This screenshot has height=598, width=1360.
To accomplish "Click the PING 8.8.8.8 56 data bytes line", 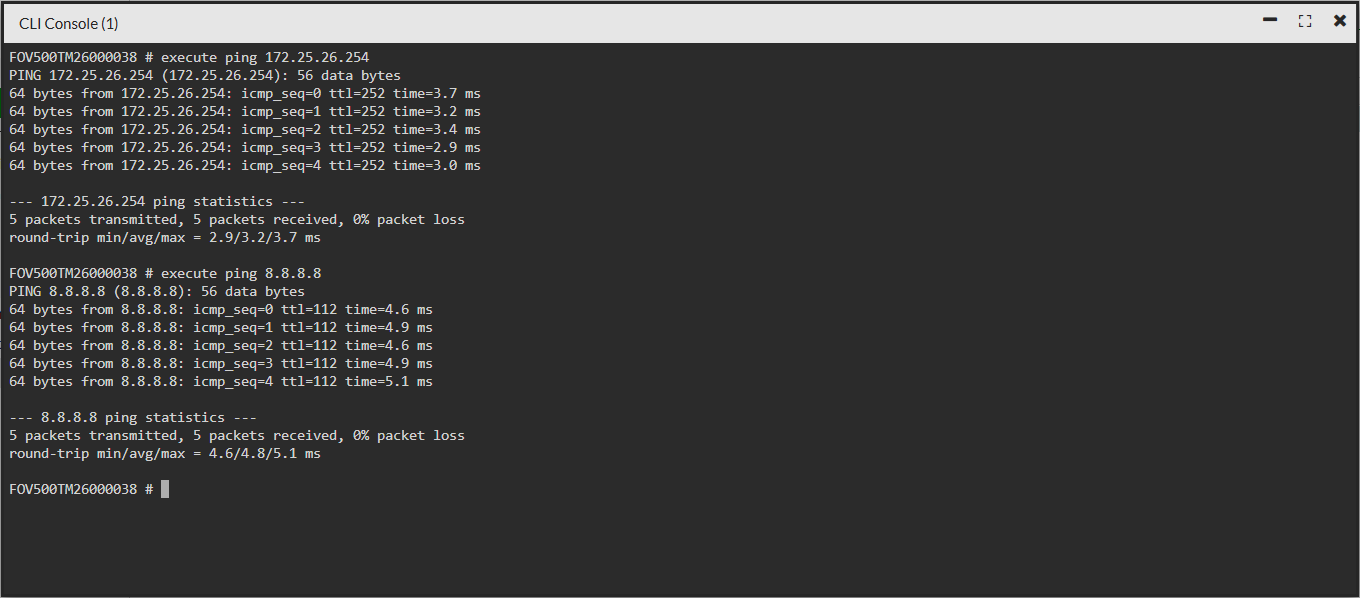I will (157, 291).
